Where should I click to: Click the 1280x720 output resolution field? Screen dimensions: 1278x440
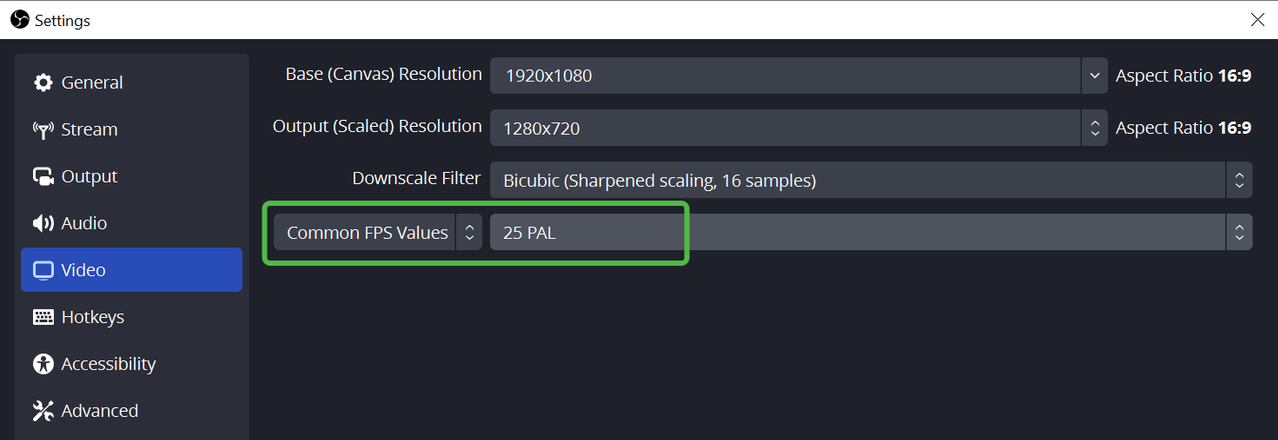tap(785, 128)
